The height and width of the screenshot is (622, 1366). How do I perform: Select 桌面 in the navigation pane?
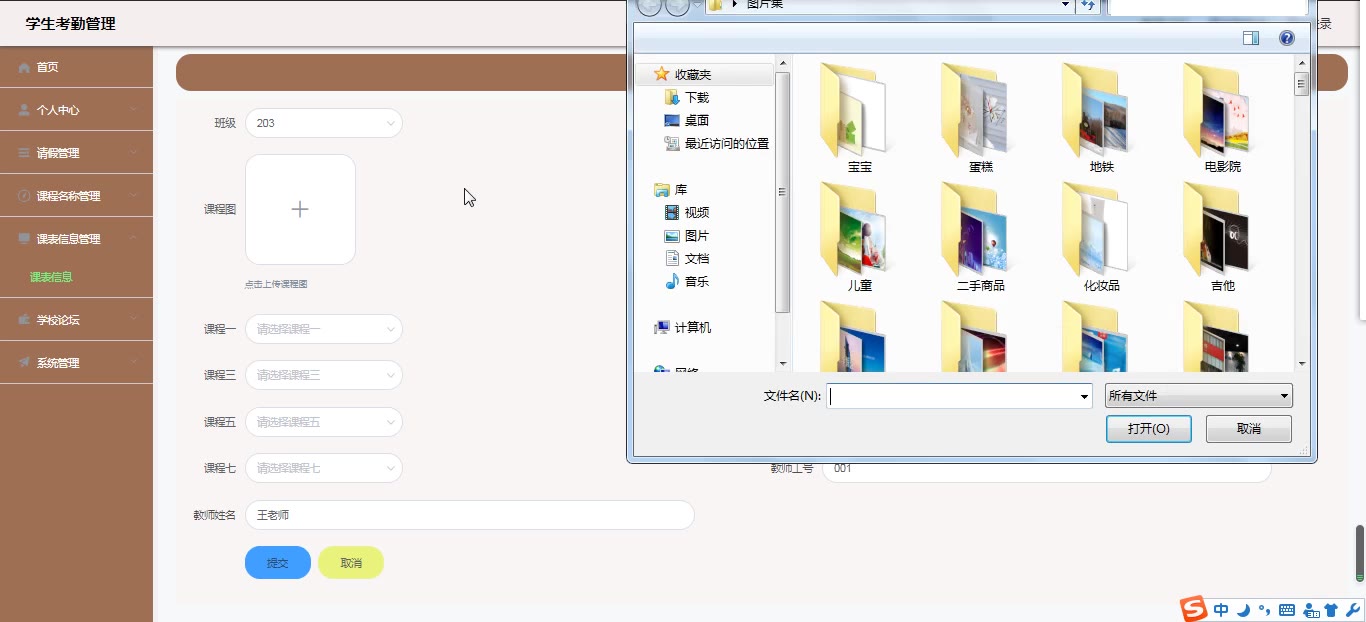point(696,121)
